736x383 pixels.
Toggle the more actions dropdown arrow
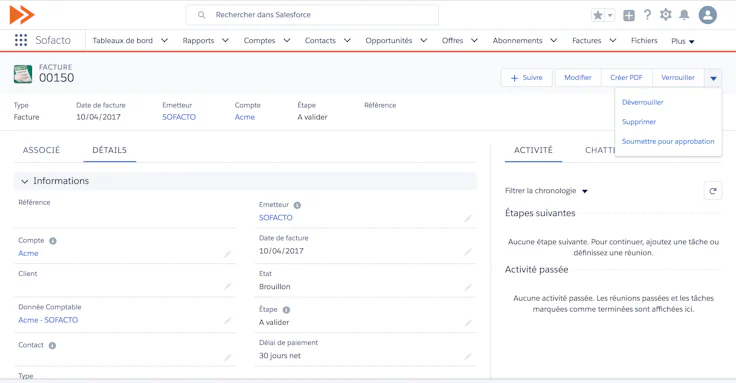click(713, 78)
